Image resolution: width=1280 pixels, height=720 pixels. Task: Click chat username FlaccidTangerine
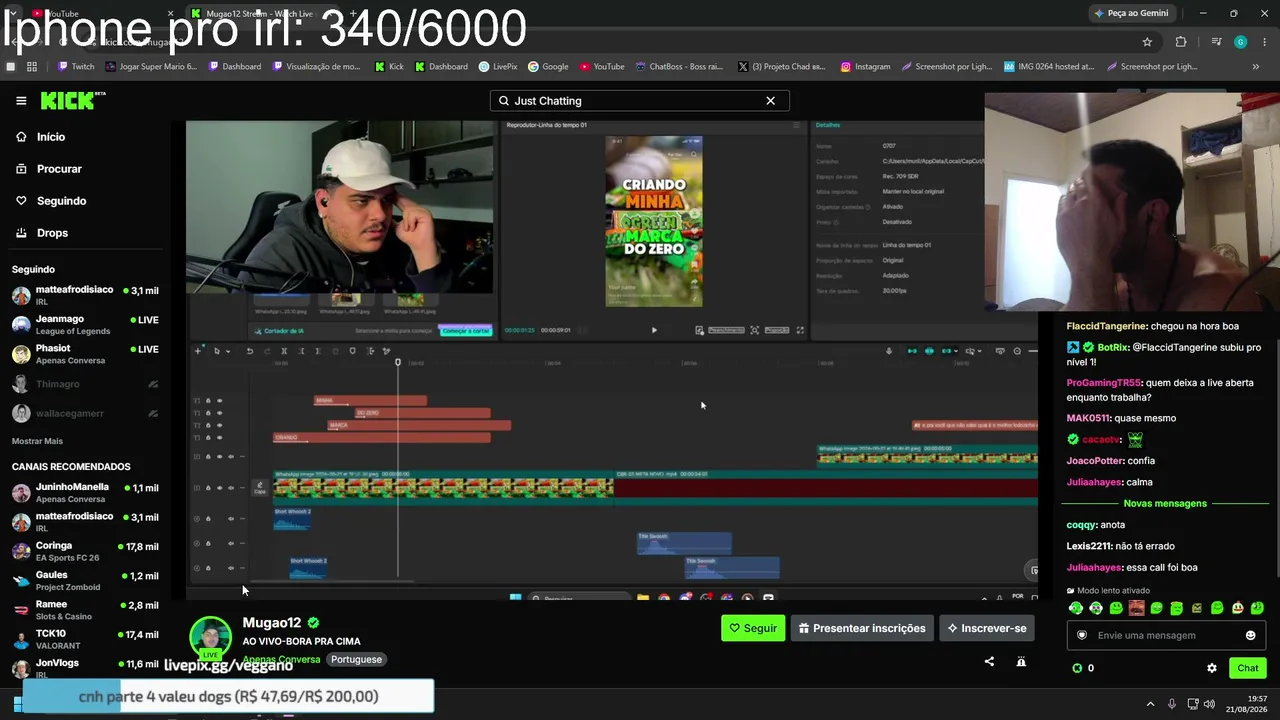click(x=1106, y=326)
